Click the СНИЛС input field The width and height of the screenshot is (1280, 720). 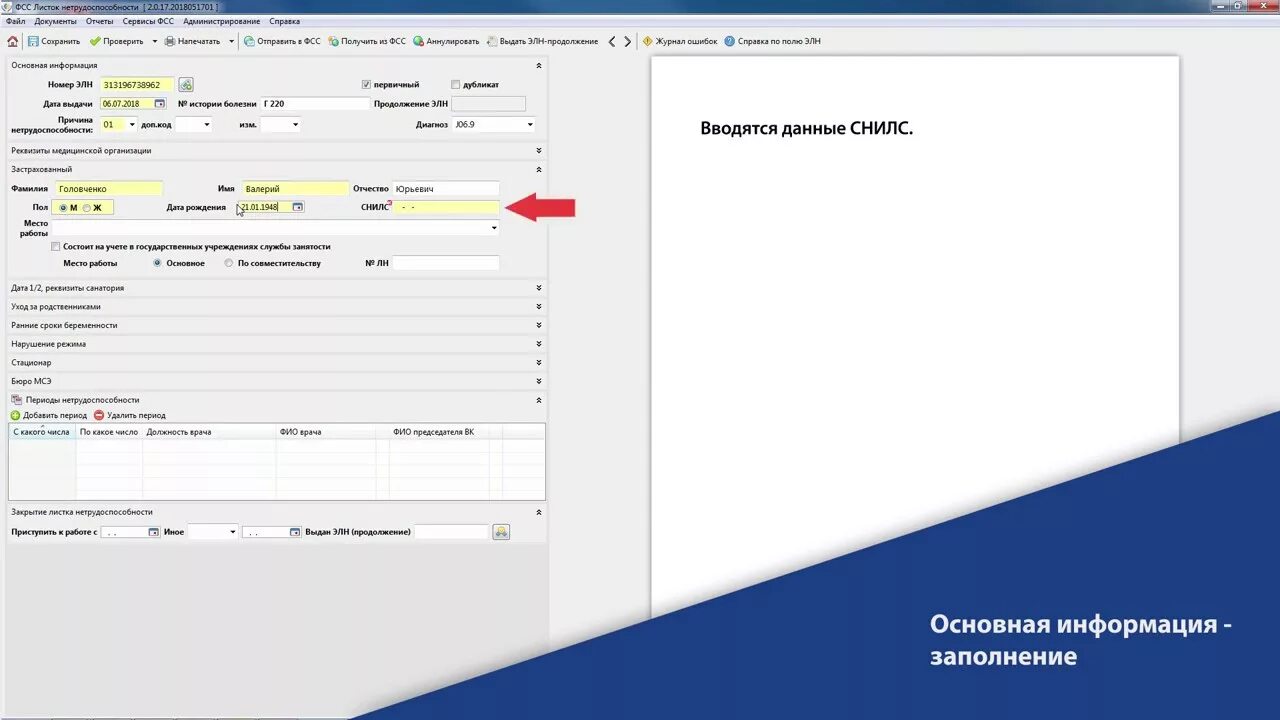(445, 207)
